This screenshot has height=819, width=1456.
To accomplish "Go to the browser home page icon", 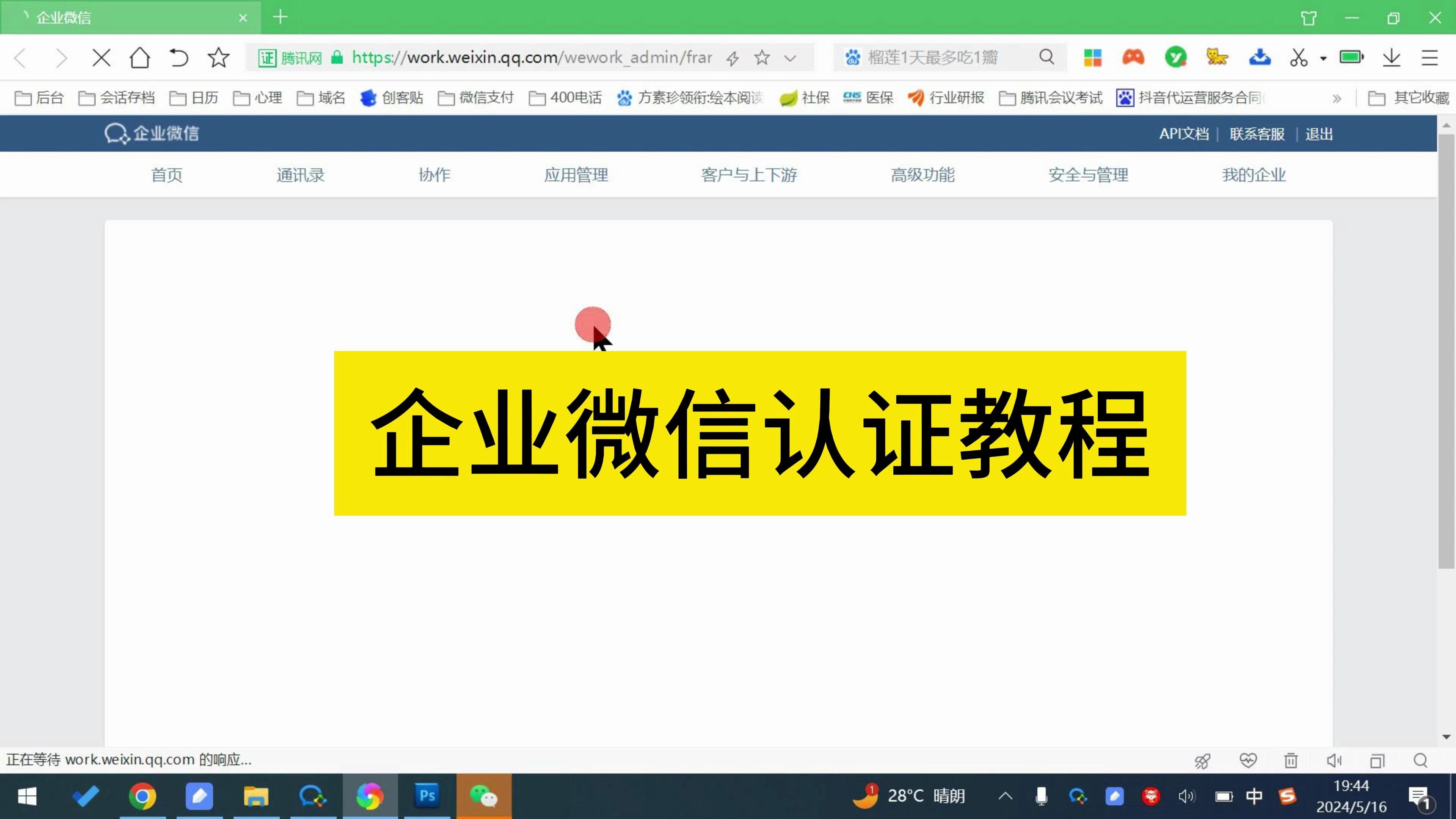I will tap(140, 58).
